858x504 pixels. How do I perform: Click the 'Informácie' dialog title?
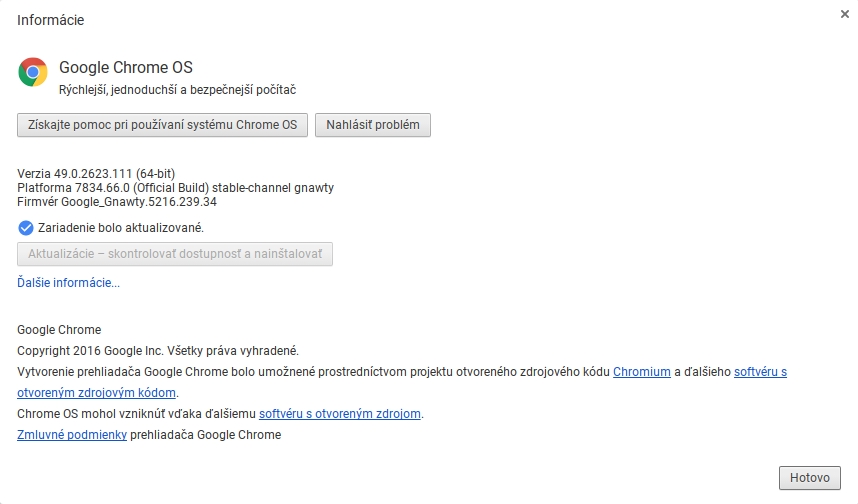[50, 20]
